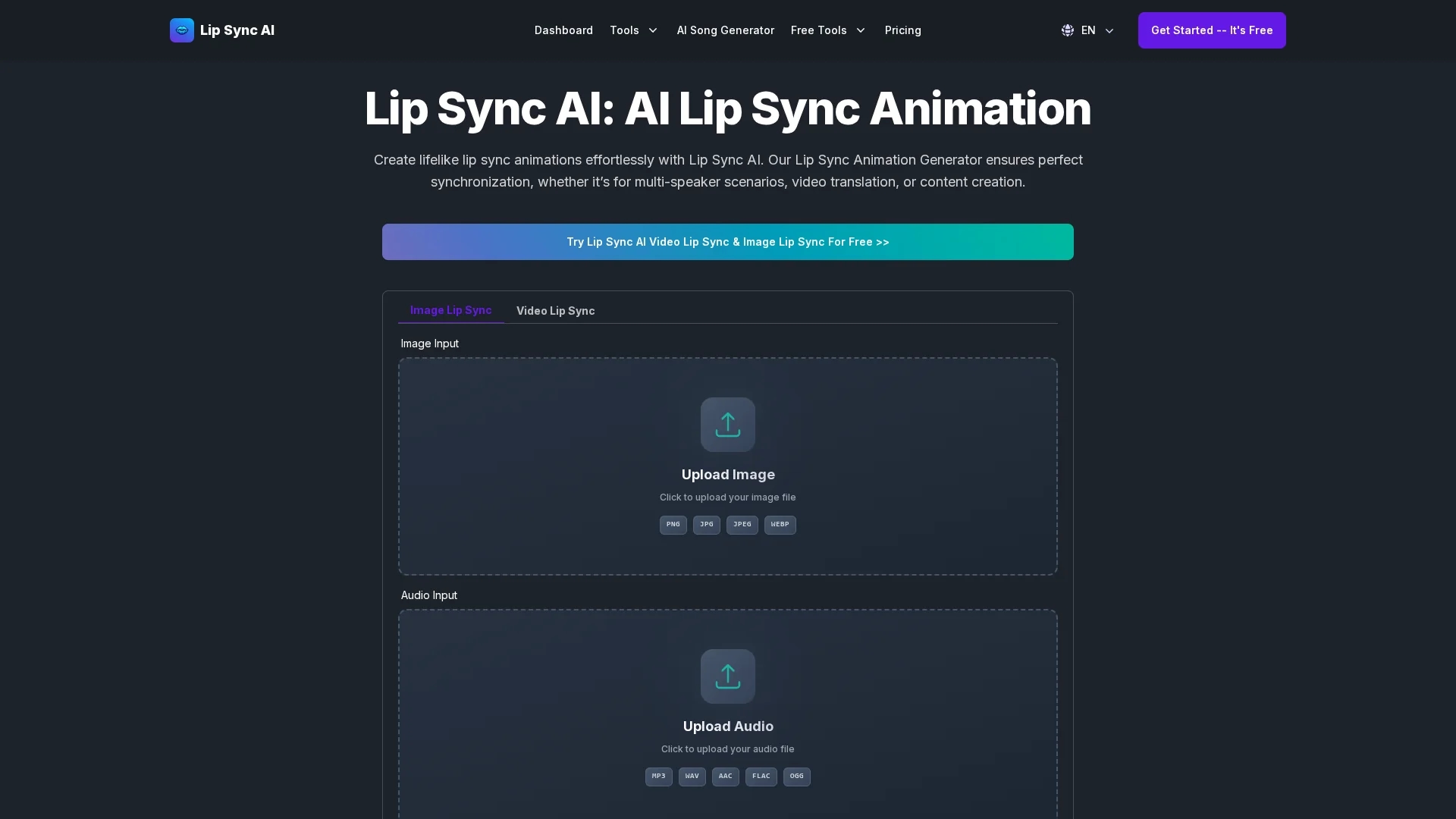Click 'Click to upload your image file' text

(x=728, y=497)
